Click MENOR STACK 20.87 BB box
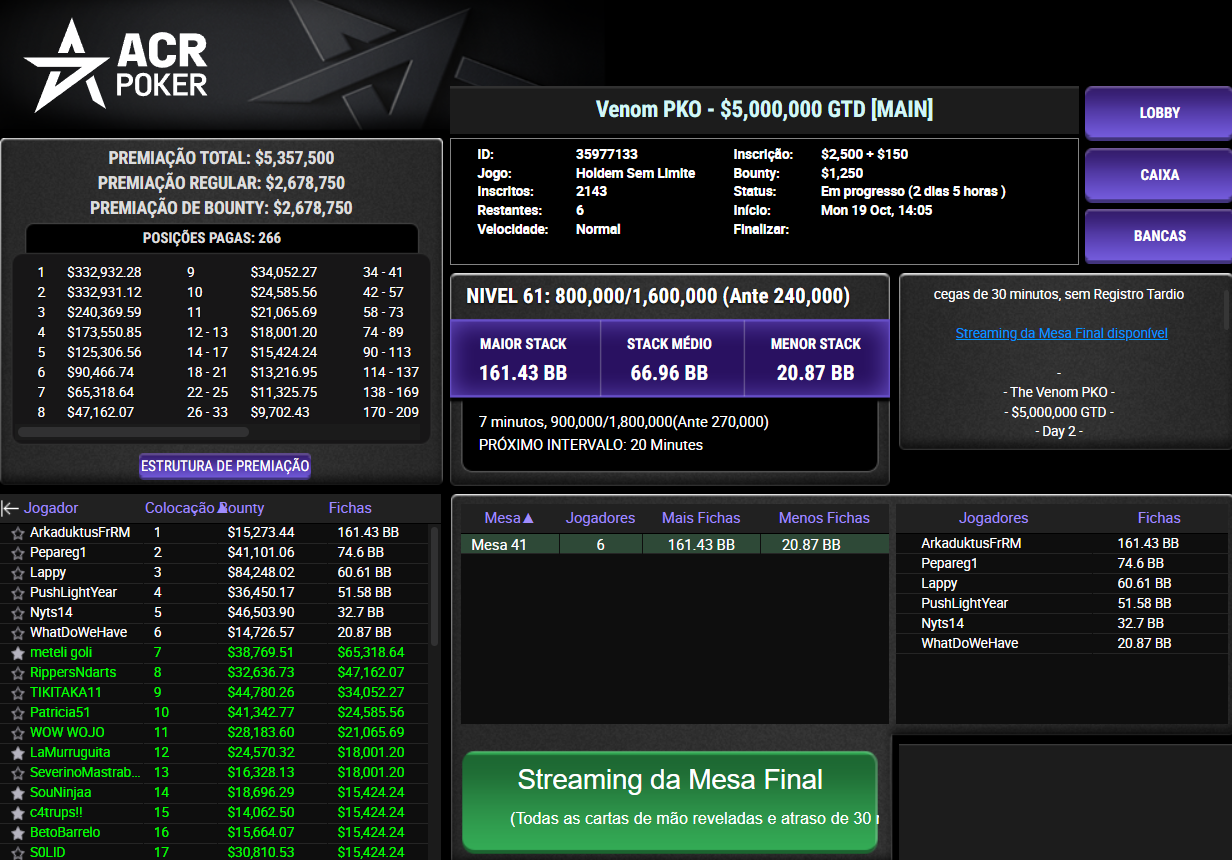 [x=816, y=359]
